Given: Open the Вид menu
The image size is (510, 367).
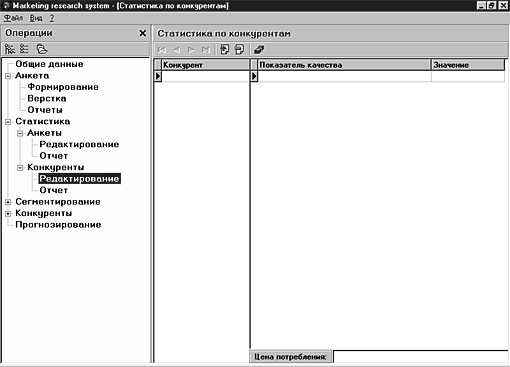Looking at the screenshot, I should click(x=36, y=18).
